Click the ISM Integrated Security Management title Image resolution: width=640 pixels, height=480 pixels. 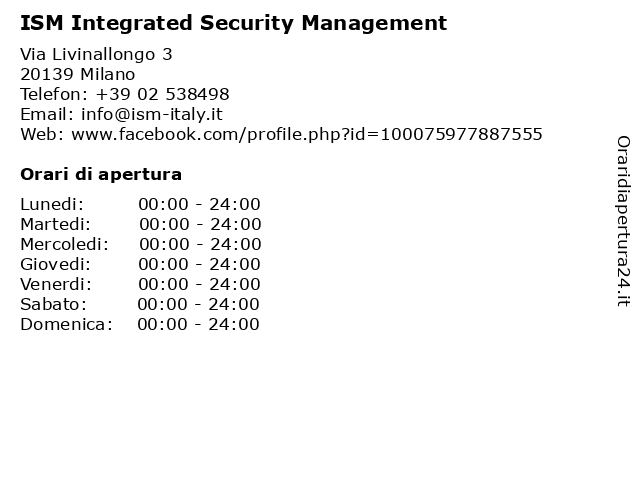click(233, 23)
